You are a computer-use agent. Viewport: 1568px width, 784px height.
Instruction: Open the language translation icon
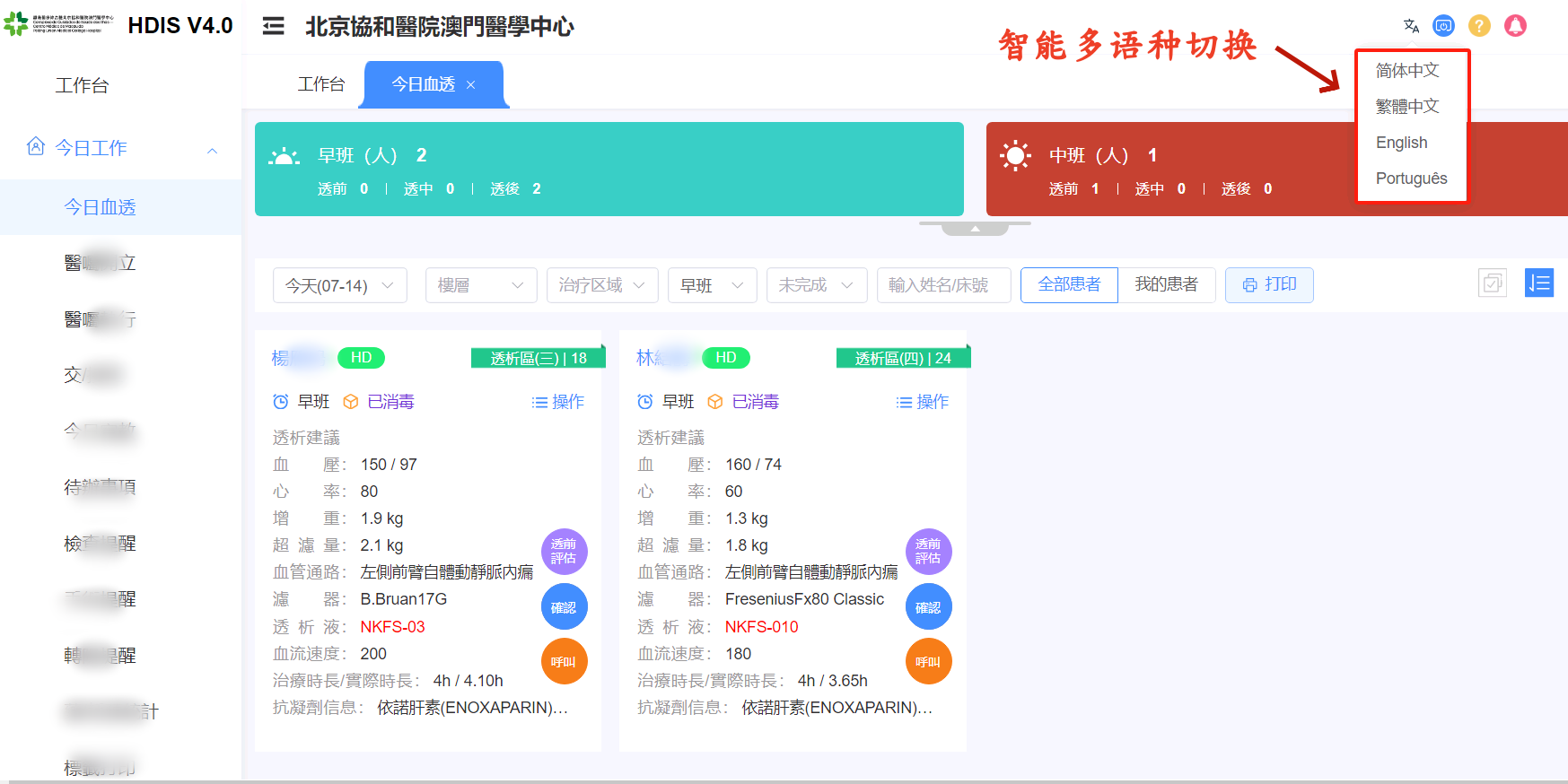pyautogui.click(x=1411, y=26)
